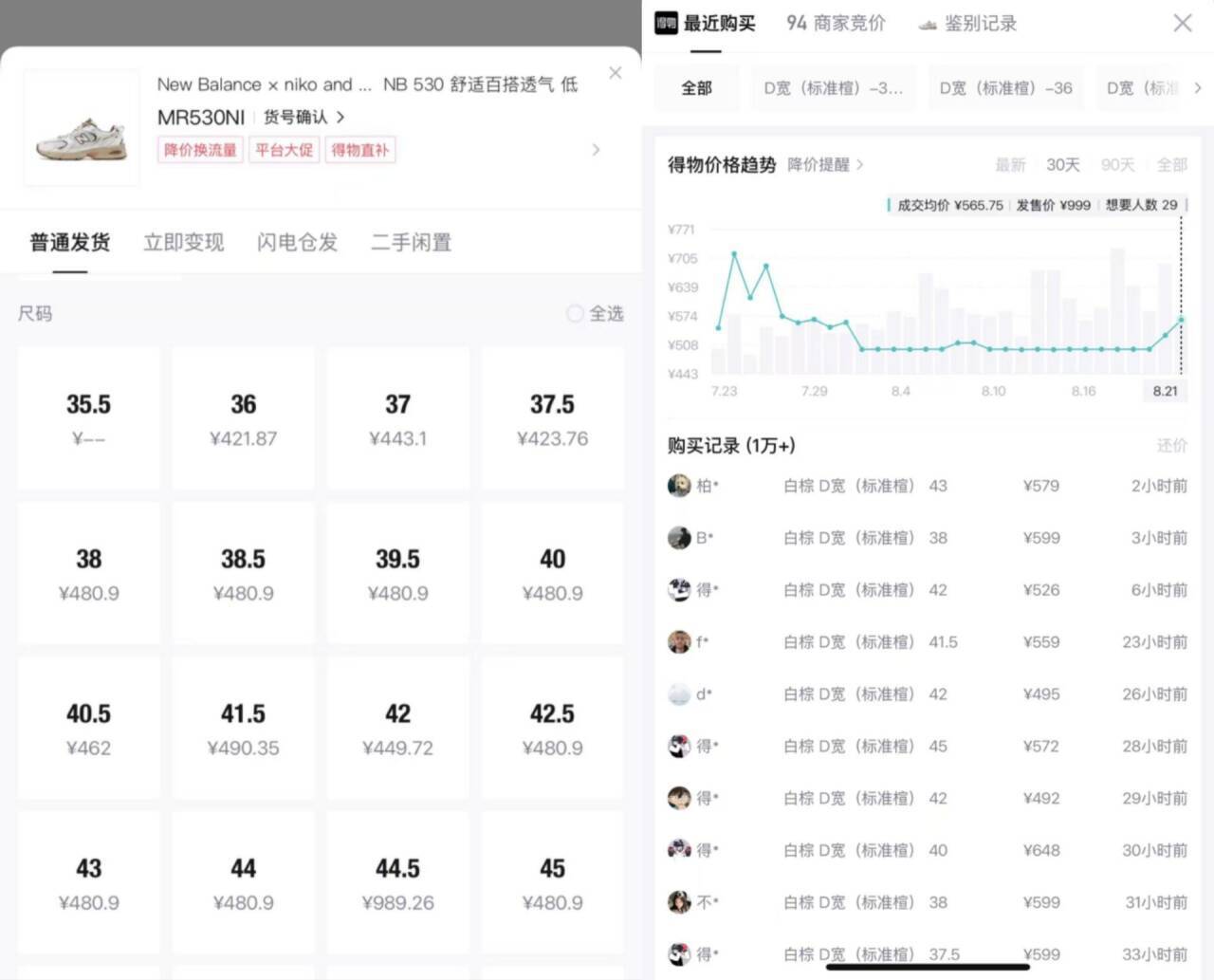The width and height of the screenshot is (1214, 980).
Task: Choose the size 40 card
Action: [x=552, y=573]
